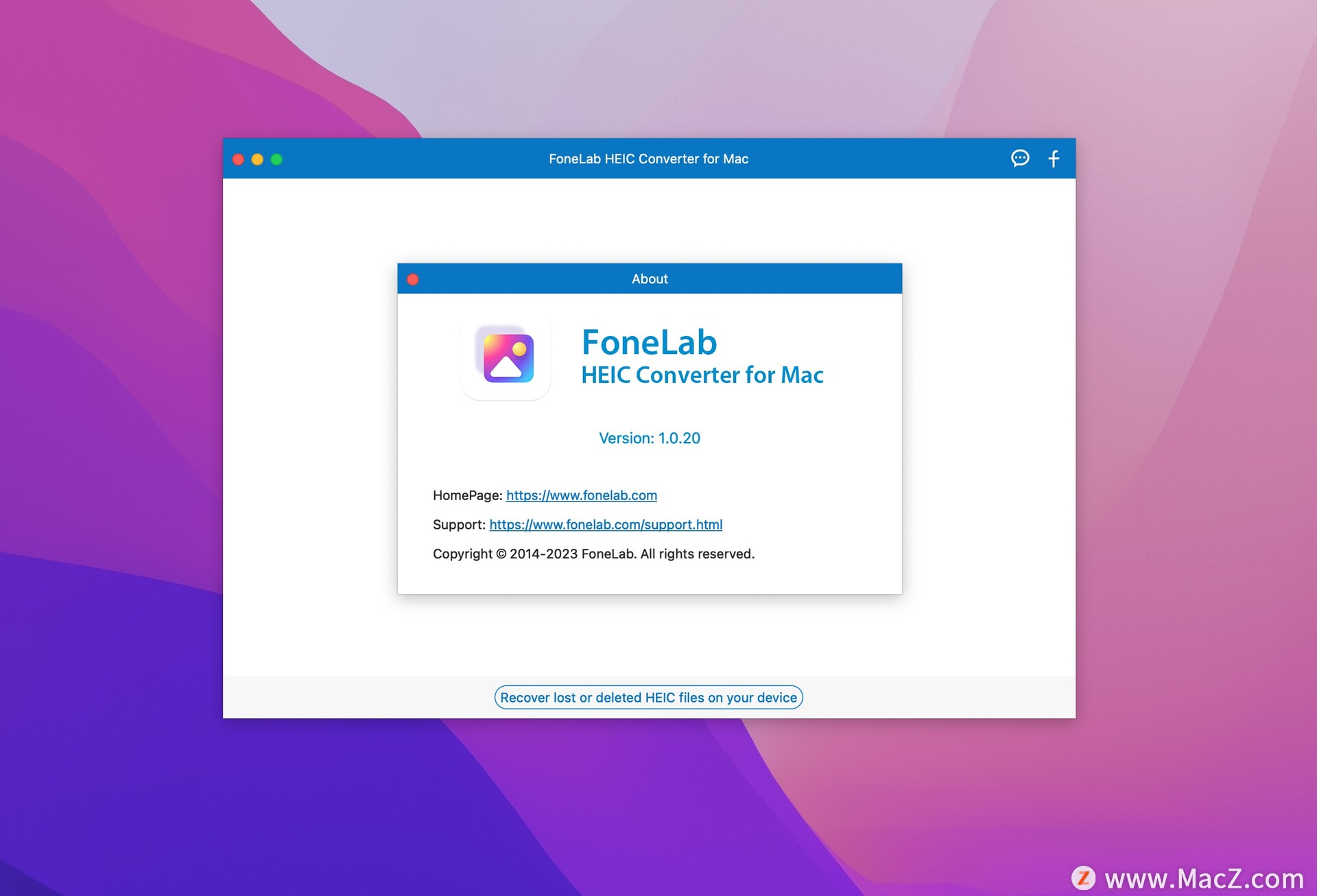The width and height of the screenshot is (1317, 896).
Task: Minimize the FoneLab main window
Action: point(257,159)
